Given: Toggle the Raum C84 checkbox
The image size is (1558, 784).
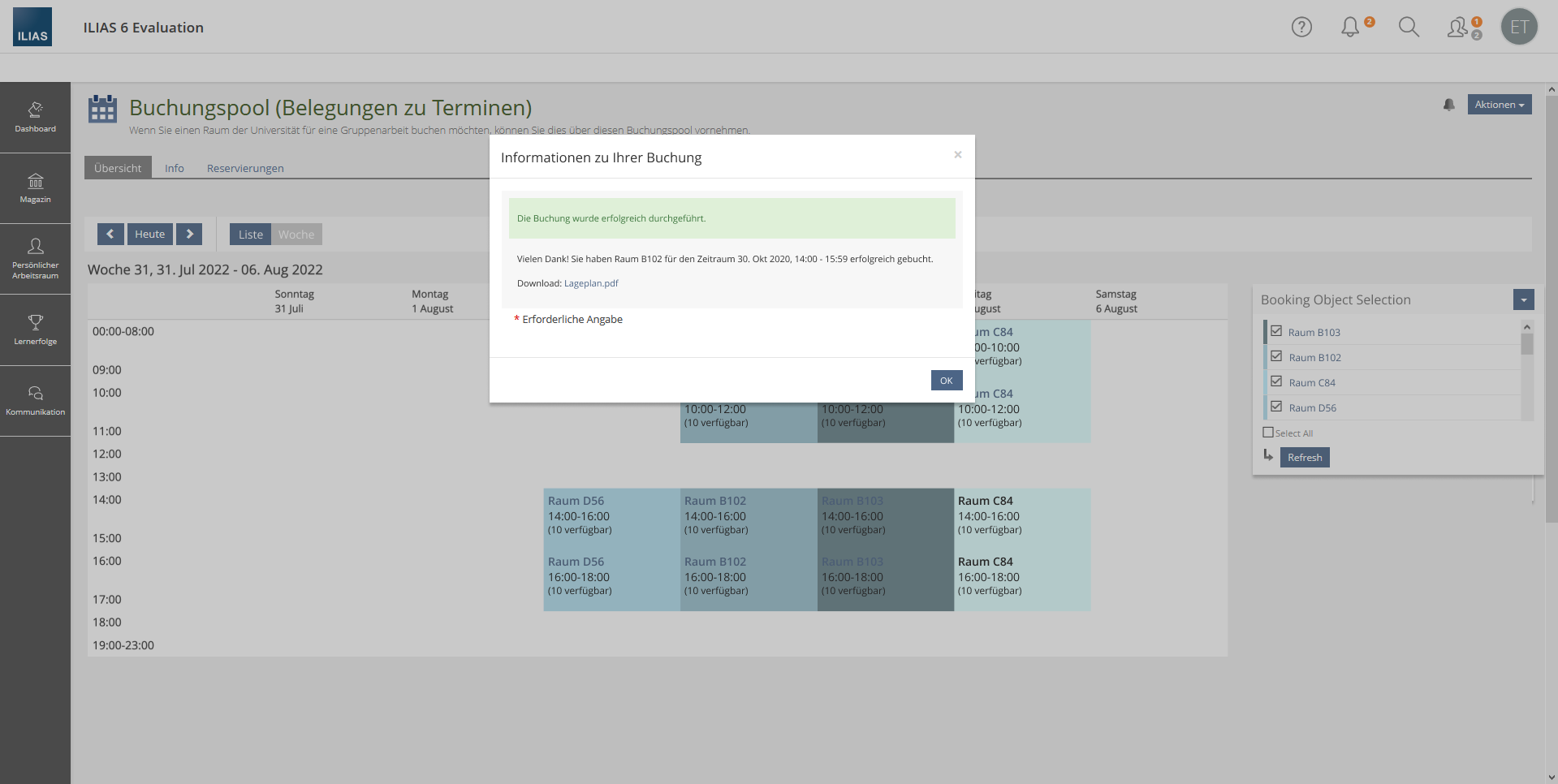Looking at the screenshot, I should click(x=1276, y=381).
